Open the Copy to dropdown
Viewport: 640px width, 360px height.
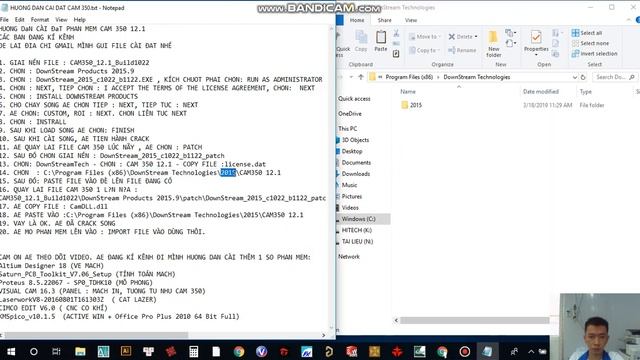tap(424, 50)
